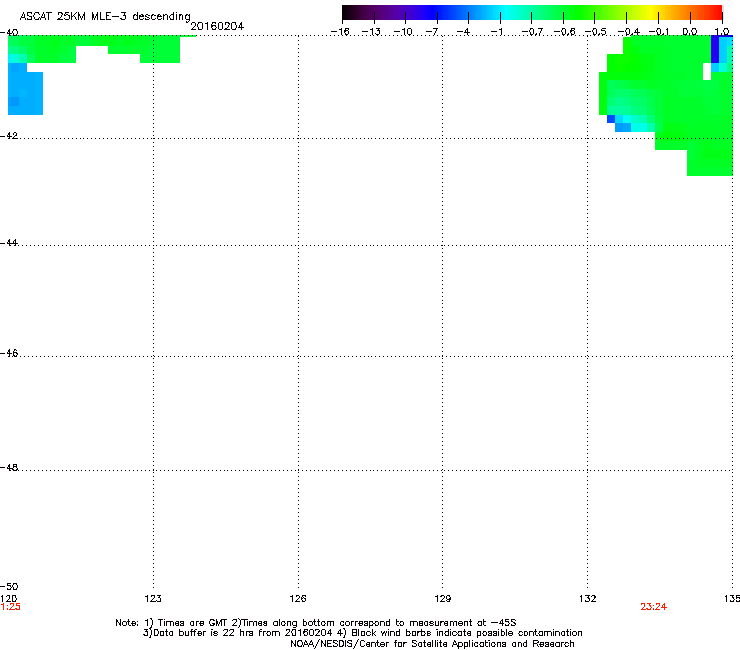Click latitude label -50 on left axis
Image resolution: width=740 pixels, height=650 pixels.
coord(9,586)
